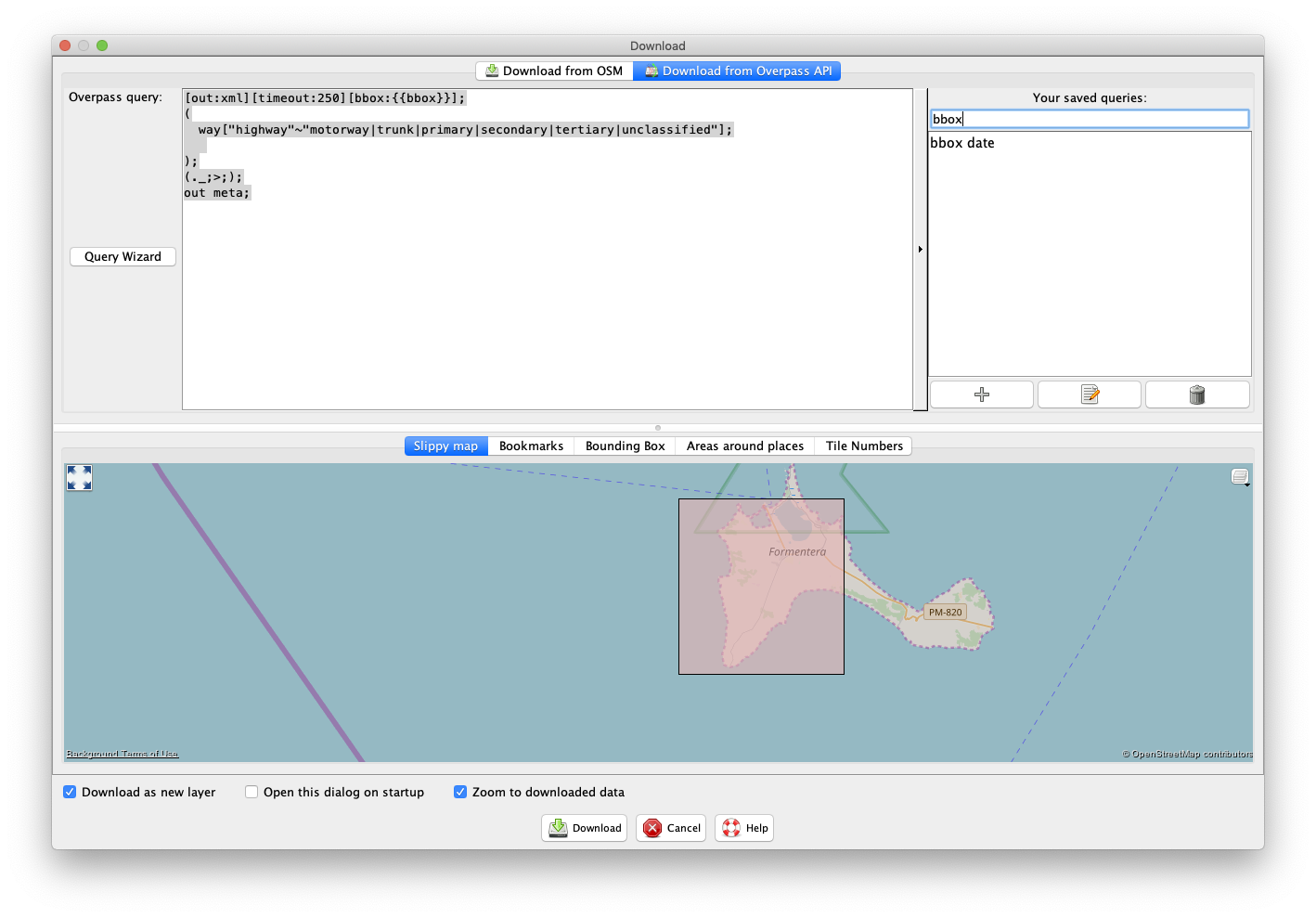The image size is (1316, 918).
Task: Click the add saved query plus icon
Action: pos(981,394)
